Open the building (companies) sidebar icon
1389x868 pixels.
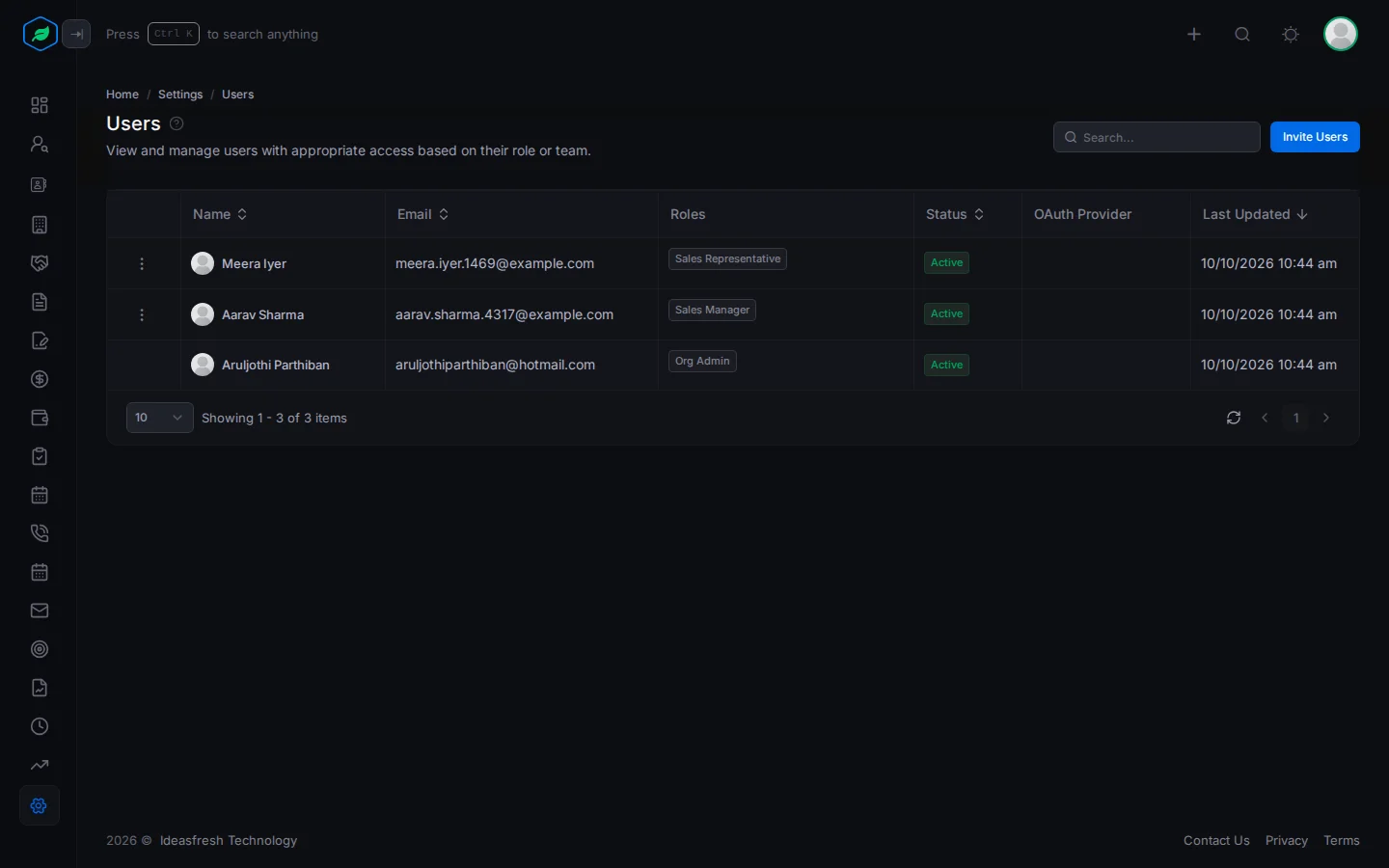click(x=40, y=225)
